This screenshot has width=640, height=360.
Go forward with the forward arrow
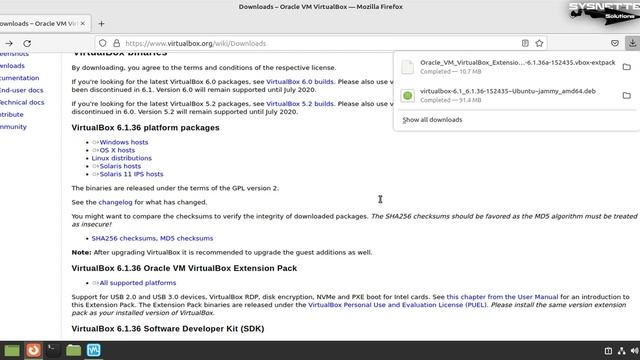(x=9, y=43)
